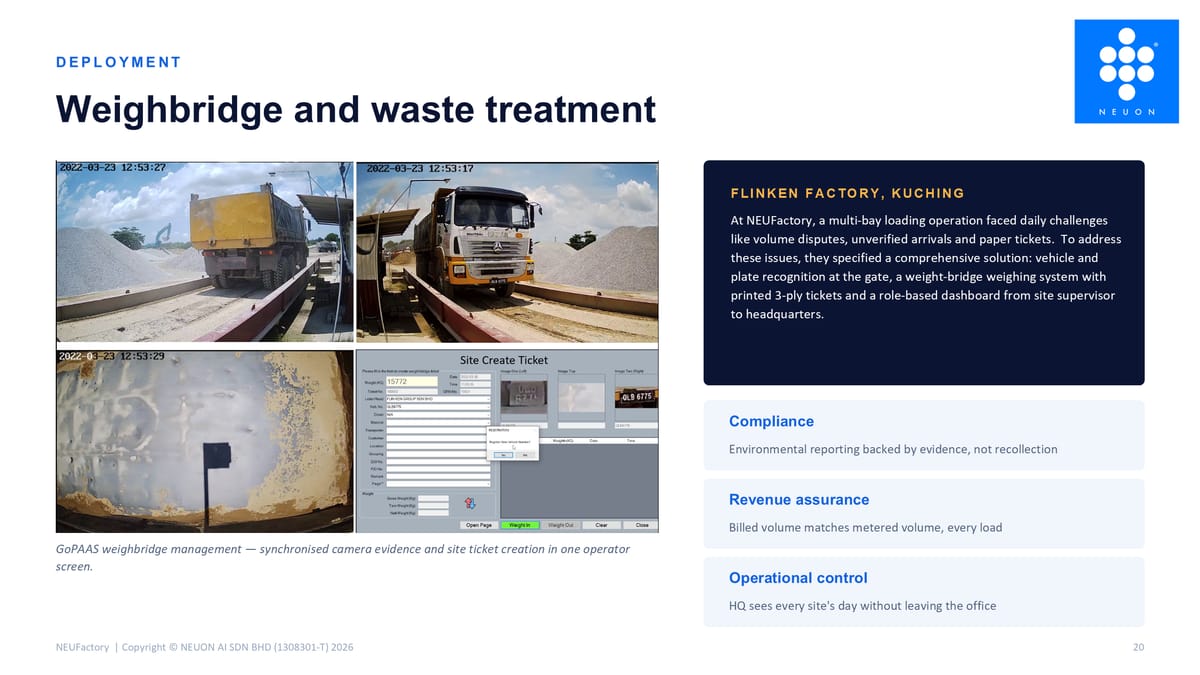
Task: View the QLB 6775 plate image
Action: click(x=637, y=397)
